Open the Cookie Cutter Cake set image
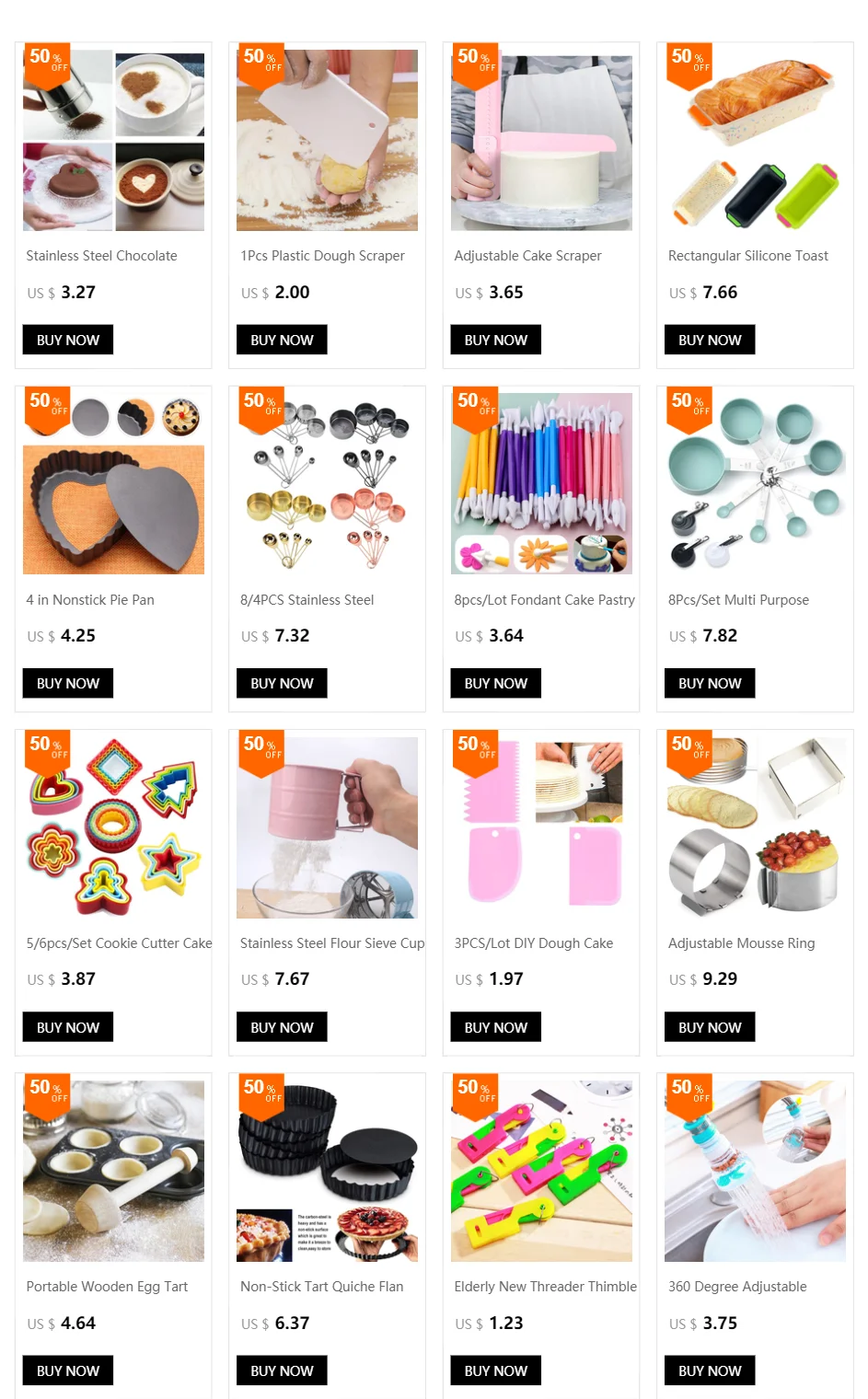The width and height of the screenshot is (868, 1399). click(113, 827)
